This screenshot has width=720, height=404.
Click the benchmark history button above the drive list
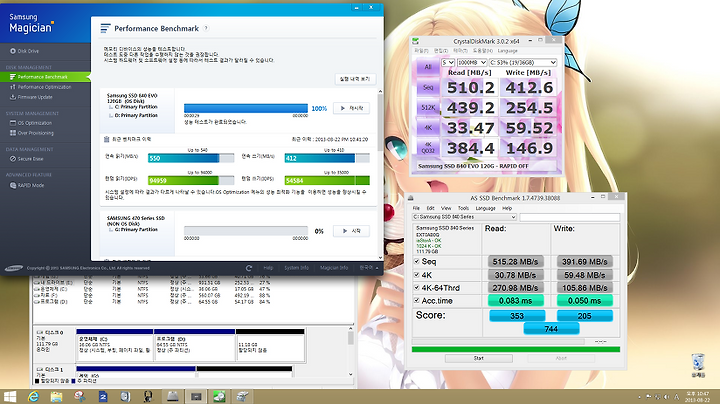[355, 79]
